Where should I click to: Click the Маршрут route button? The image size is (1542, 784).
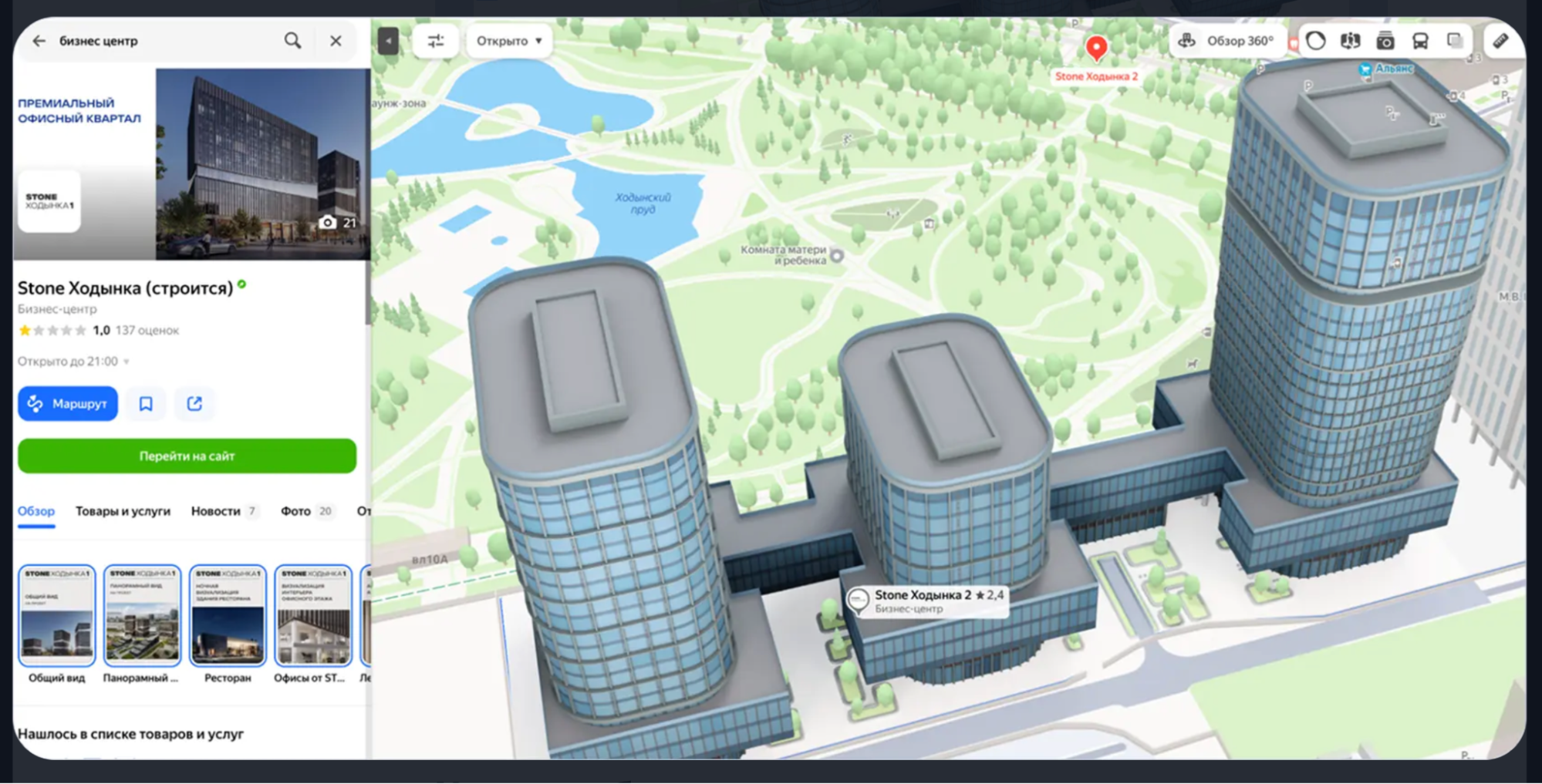[68, 403]
